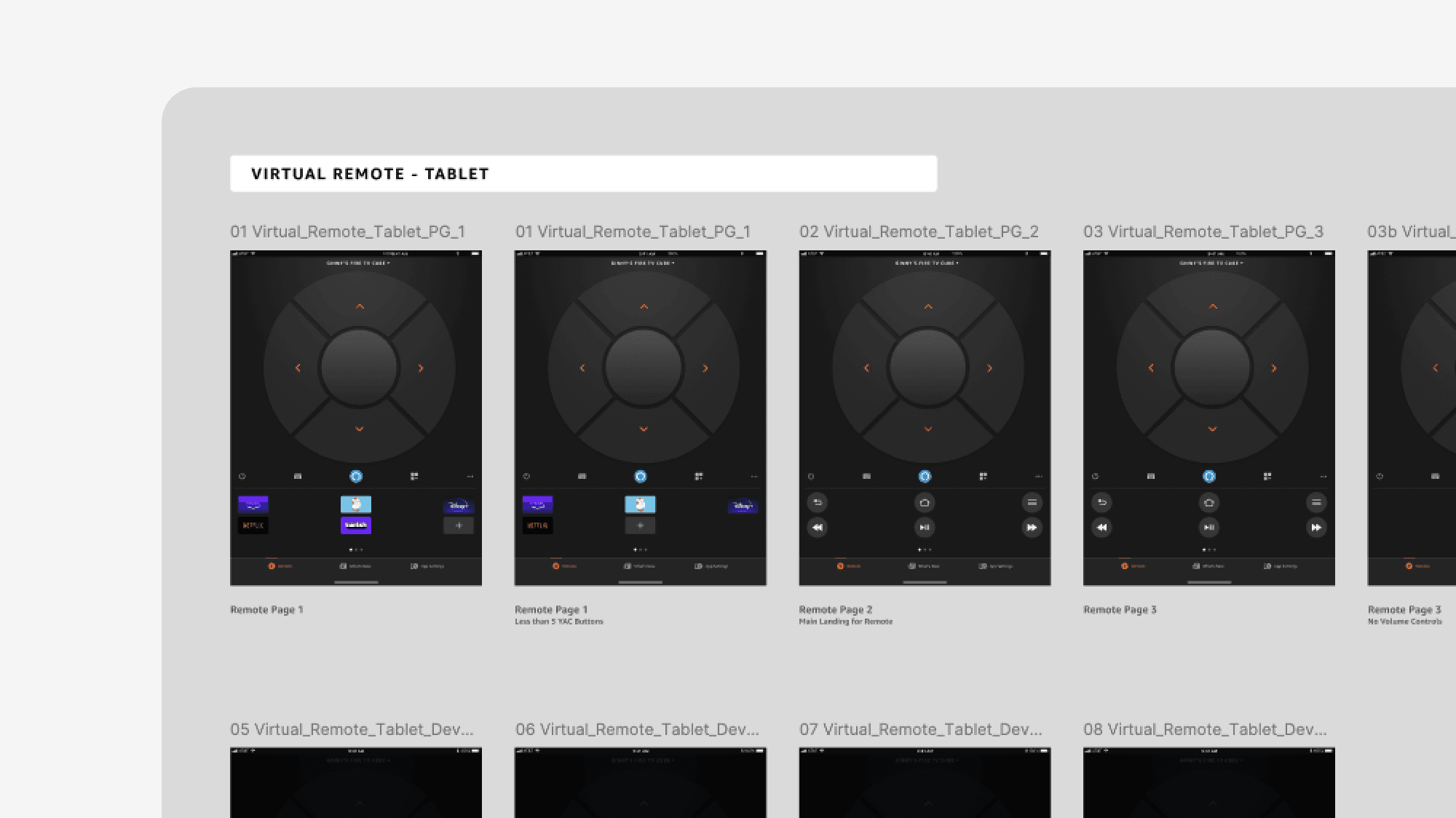The image size is (1456, 818).
Task: Click the blue Alexa button in PG_3 artboard
Action: pyautogui.click(x=1209, y=477)
